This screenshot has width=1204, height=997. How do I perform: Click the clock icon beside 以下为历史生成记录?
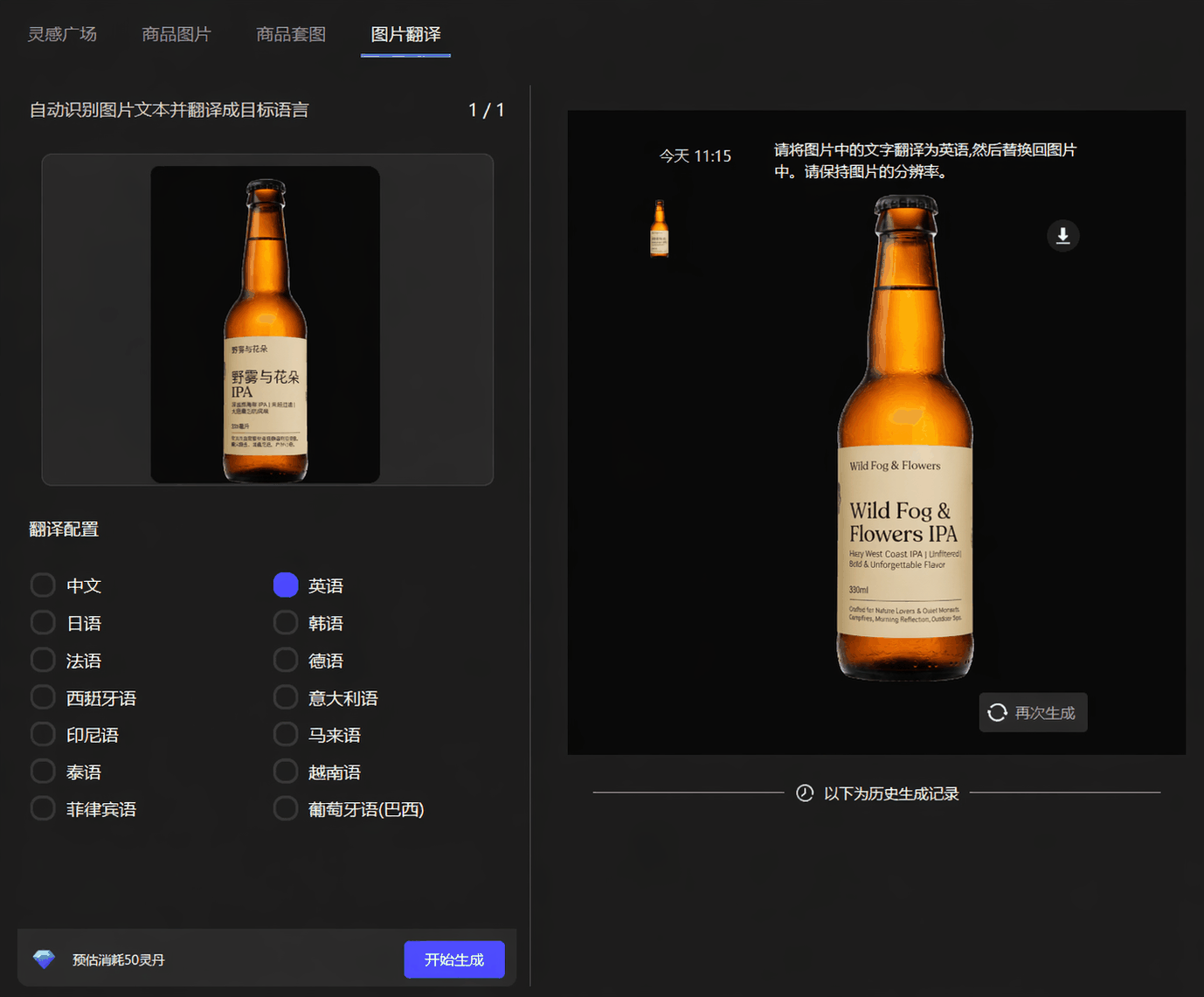pyautogui.click(x=805, y=793)
